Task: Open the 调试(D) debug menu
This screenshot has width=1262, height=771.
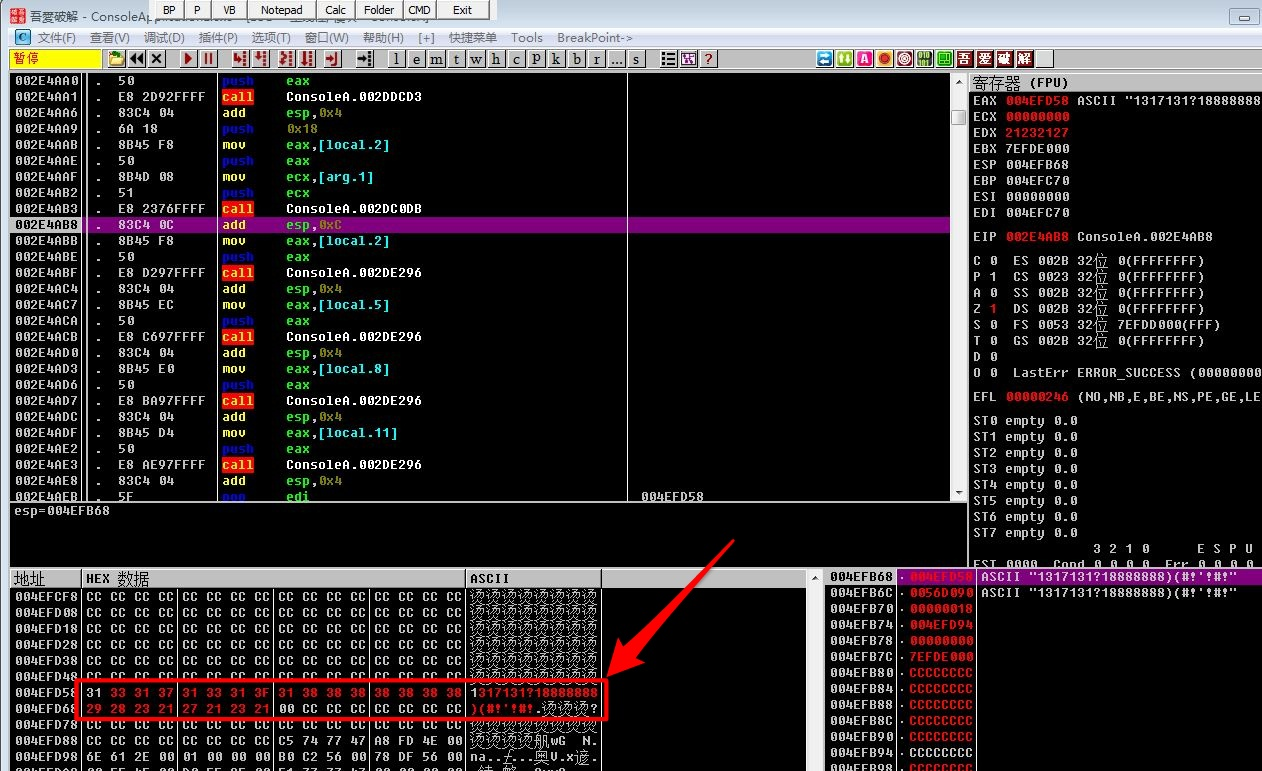Action: coord(164,37)
